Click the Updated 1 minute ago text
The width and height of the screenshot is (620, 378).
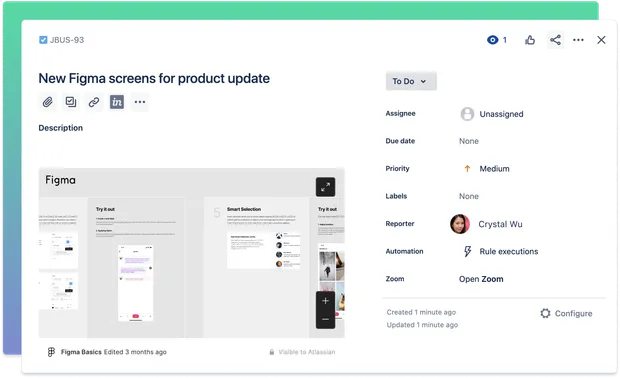(422, 325)
